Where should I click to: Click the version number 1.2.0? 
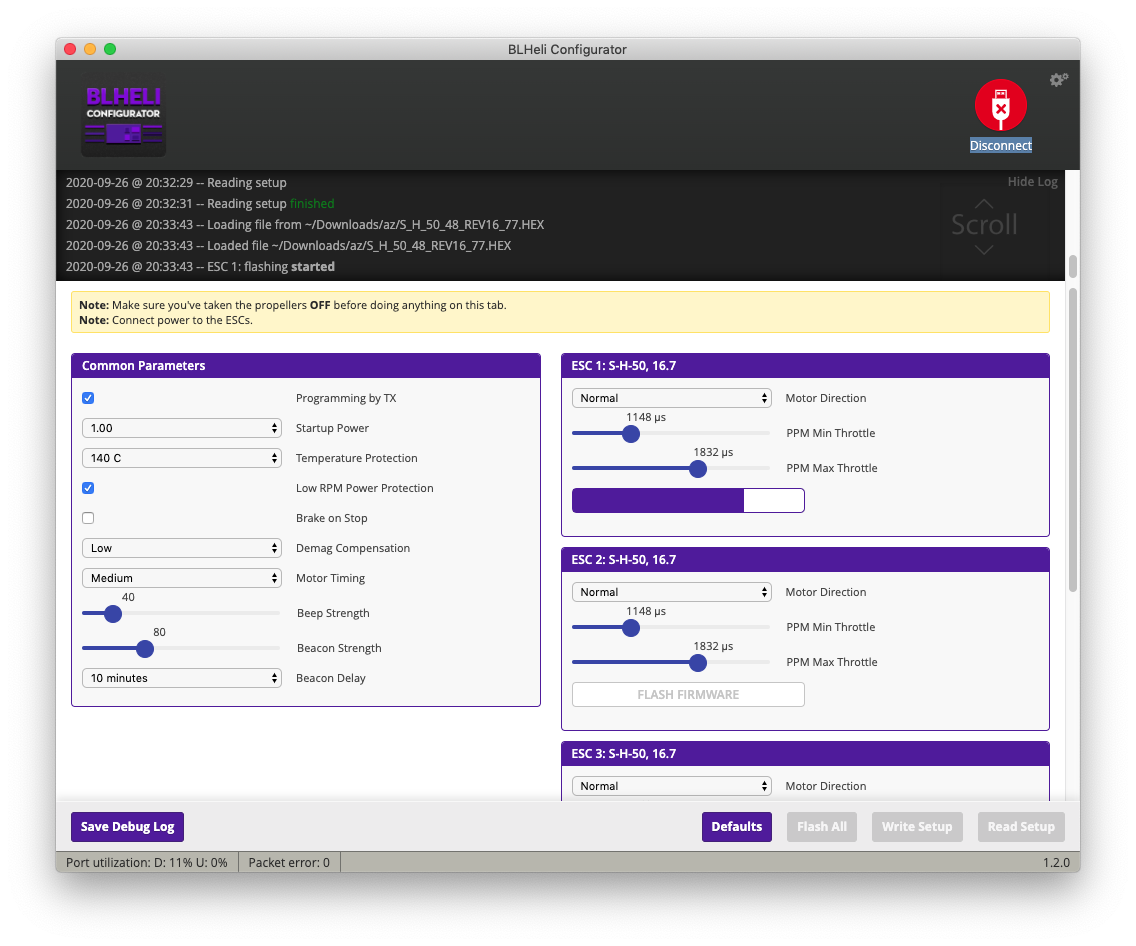point(1056,863)
